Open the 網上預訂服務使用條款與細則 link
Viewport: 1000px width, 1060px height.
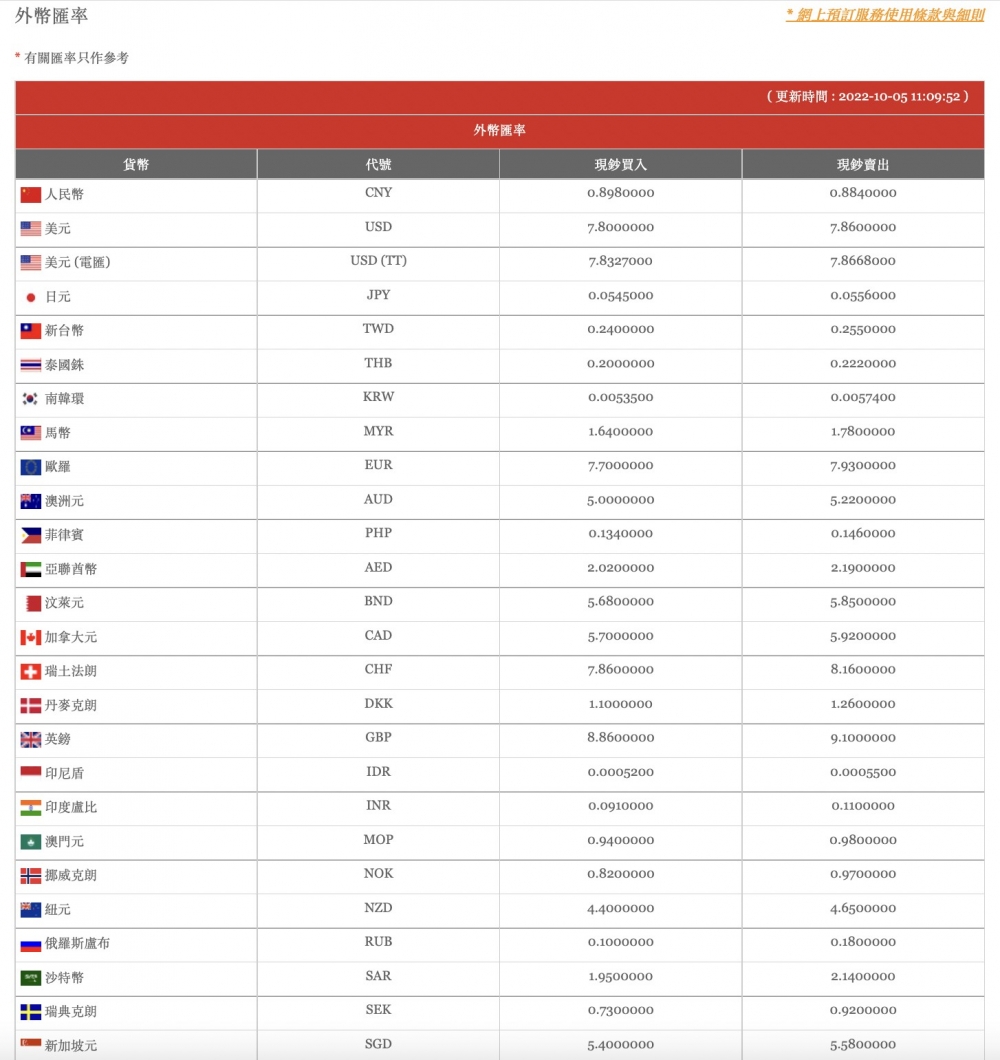pyautogui.click(x=888, y=16)
